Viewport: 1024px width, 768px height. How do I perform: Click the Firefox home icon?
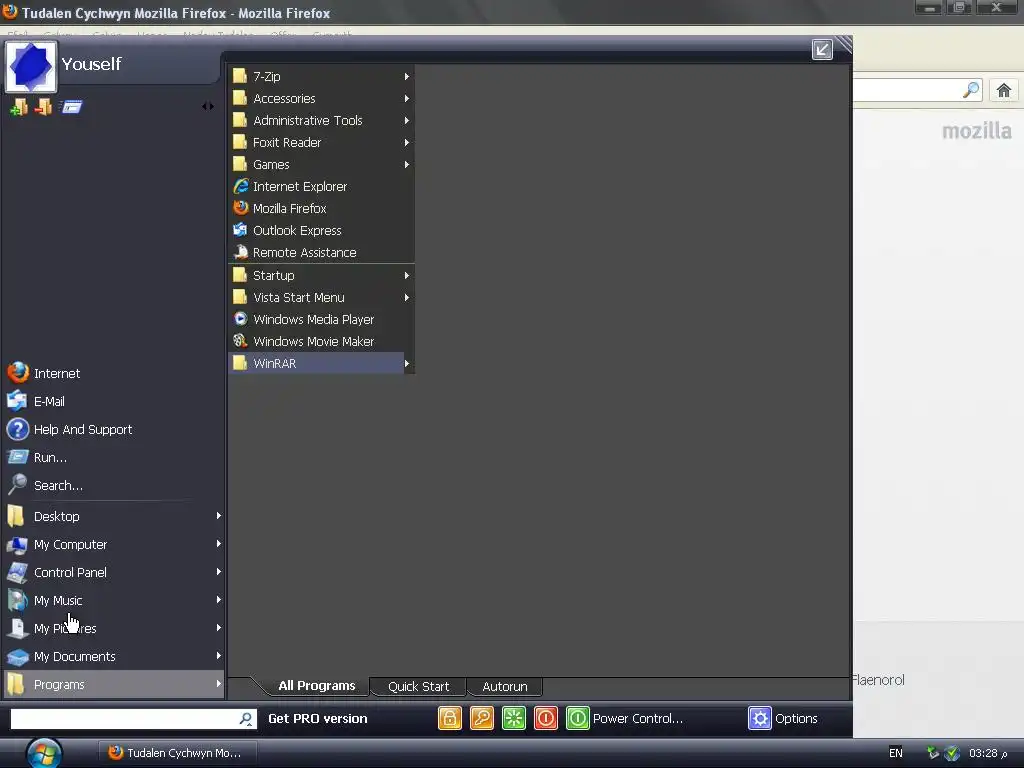(x=1004, y=90)
